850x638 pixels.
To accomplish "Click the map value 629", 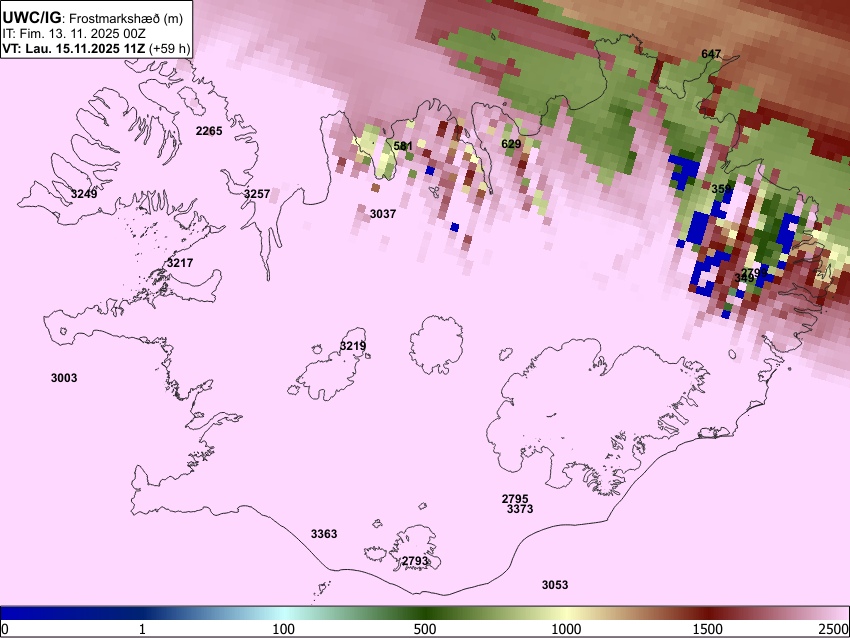I will [x=511, y=144].
